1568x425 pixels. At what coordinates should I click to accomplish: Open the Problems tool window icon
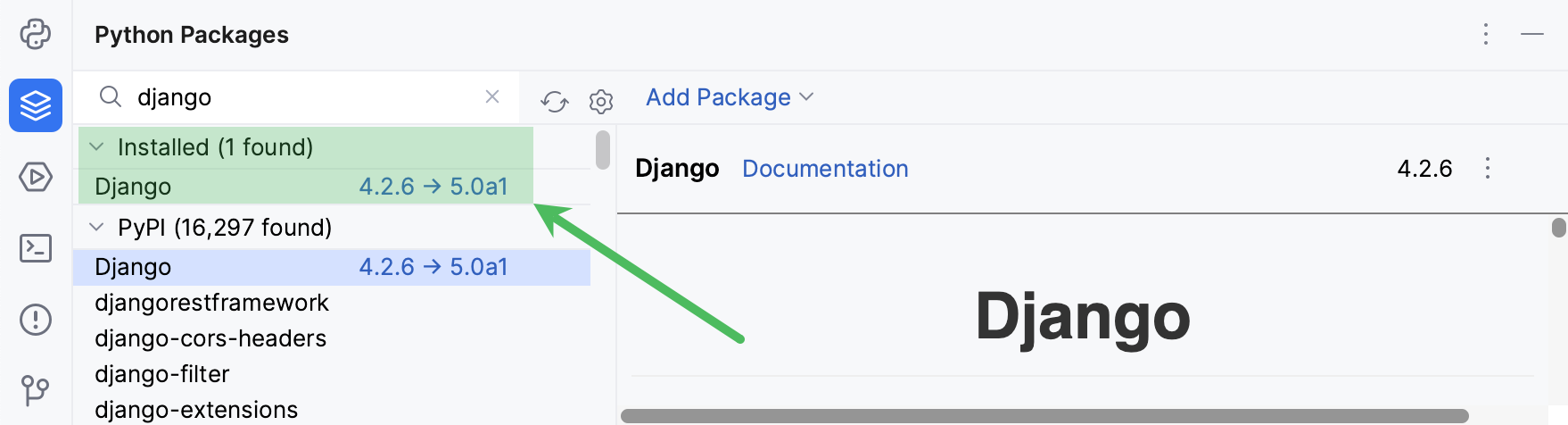[36, 320]
